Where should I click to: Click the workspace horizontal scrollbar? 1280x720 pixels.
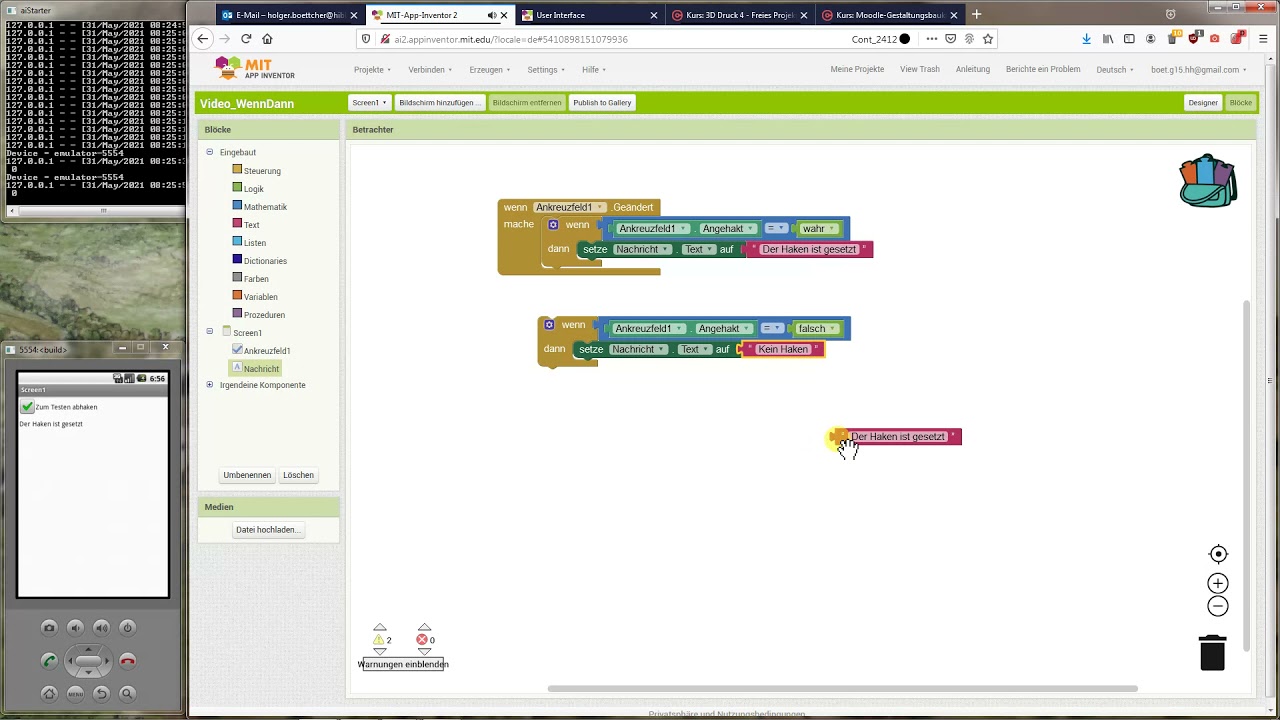[x=842, y=688]
